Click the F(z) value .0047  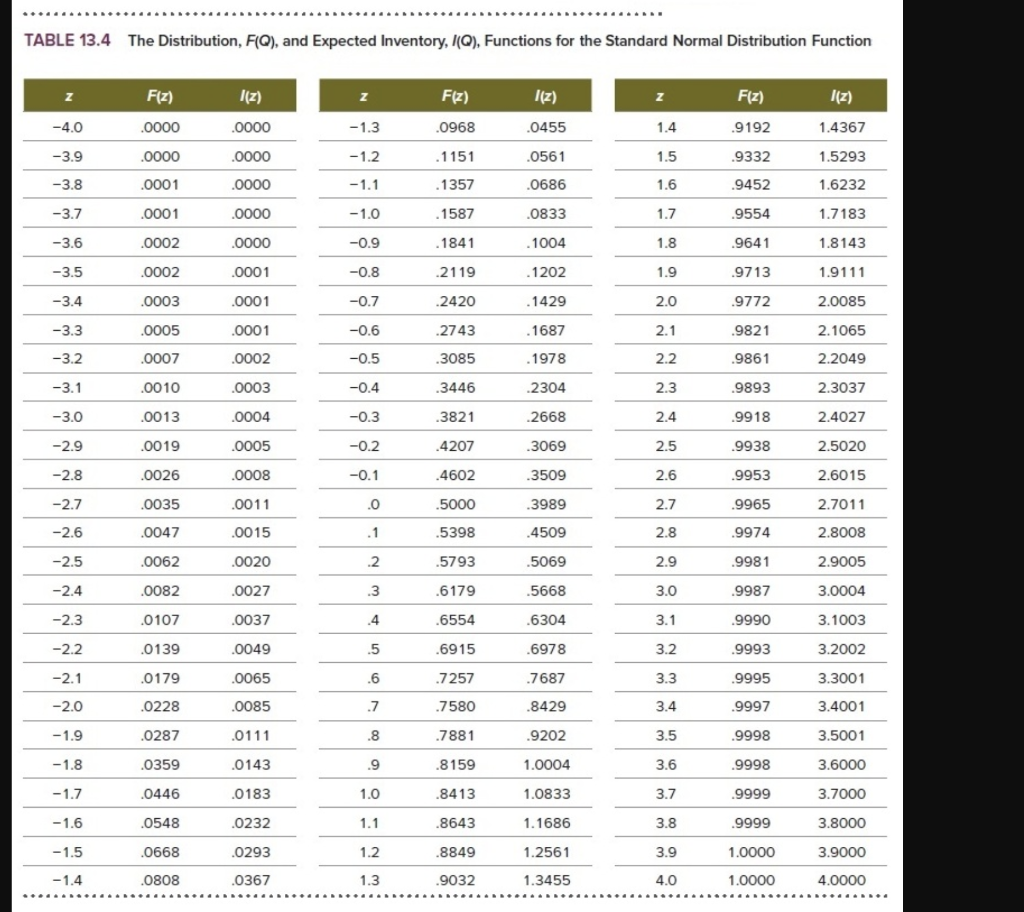160,532
